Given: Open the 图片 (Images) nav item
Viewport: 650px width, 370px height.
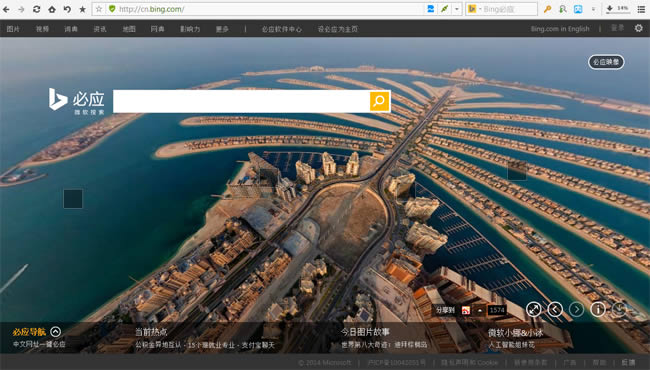Looking at the screenshot, I should [x=13, y=29].
